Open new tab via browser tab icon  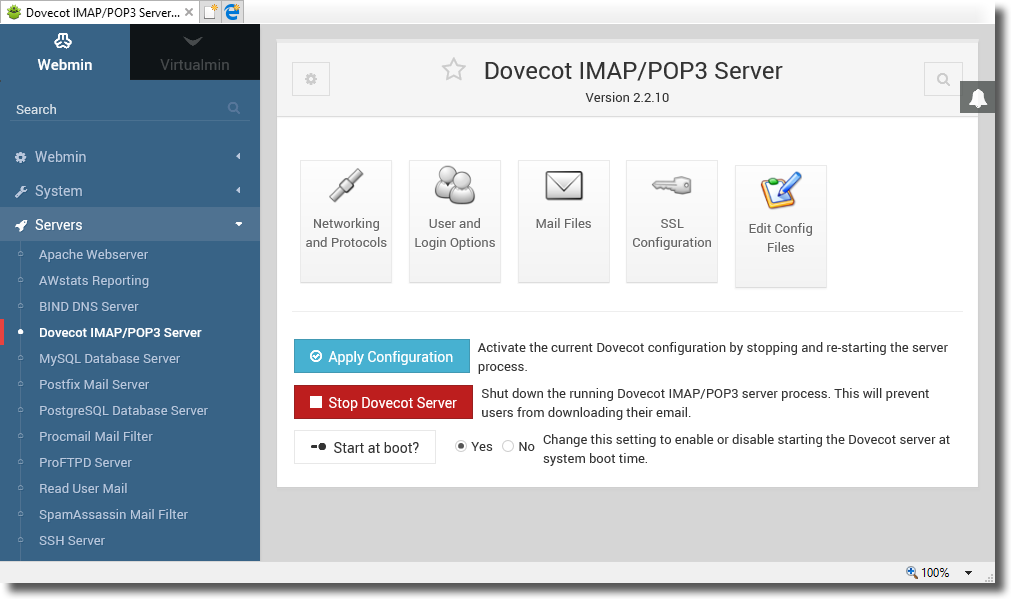(210, 12)
